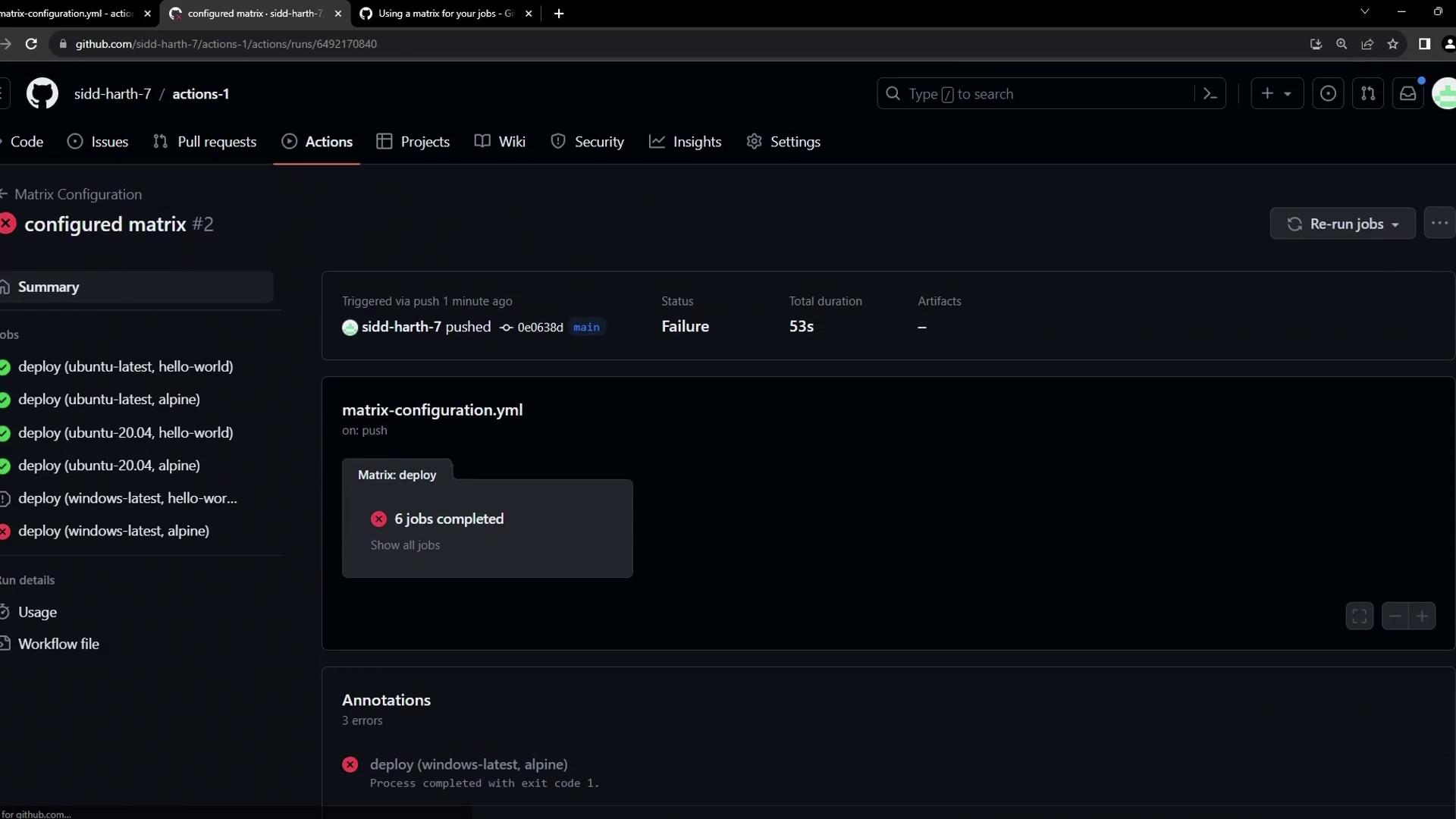Open the create new plus dropdown

coord(1276,94)
